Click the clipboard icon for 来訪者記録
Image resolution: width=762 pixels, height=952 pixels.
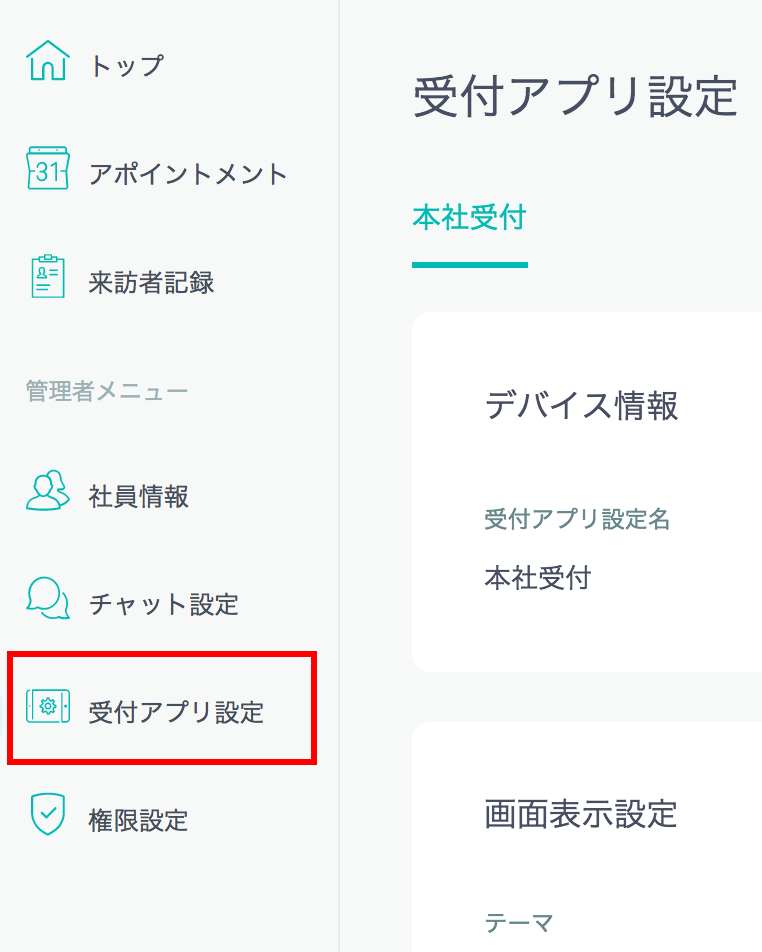tap(47, 277)
